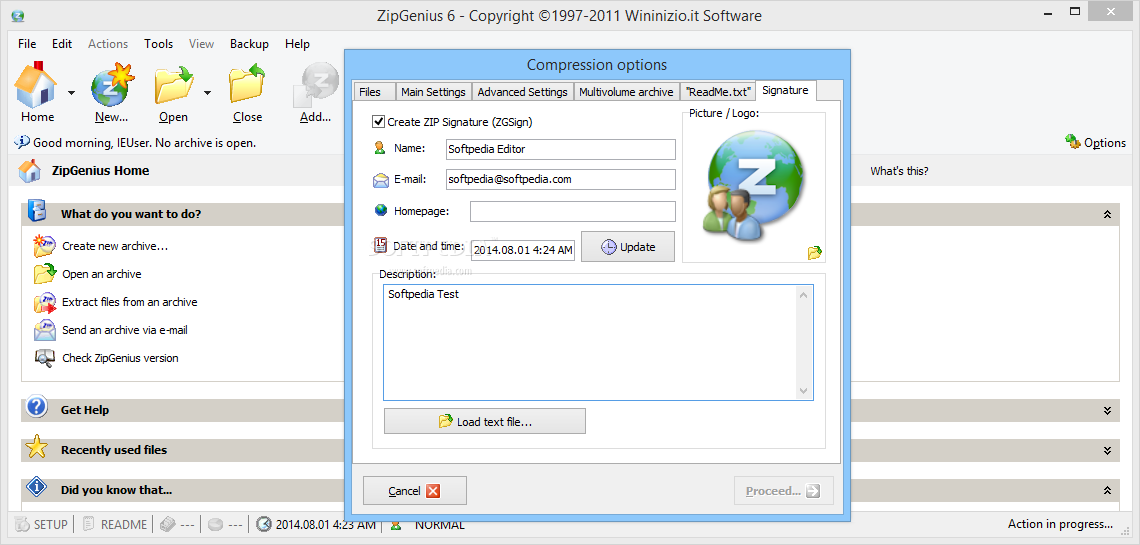Click the Extract files icon

pos(44,302)
